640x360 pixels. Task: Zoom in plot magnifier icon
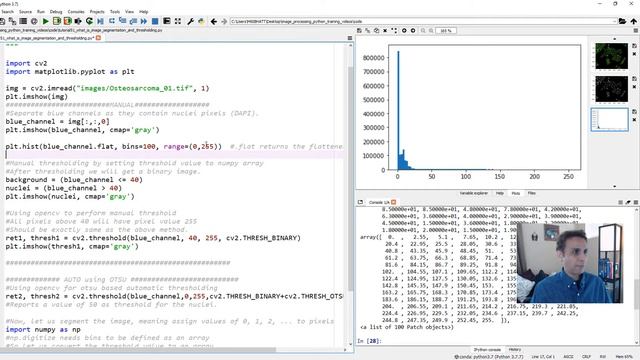click(x=431, y=31)
